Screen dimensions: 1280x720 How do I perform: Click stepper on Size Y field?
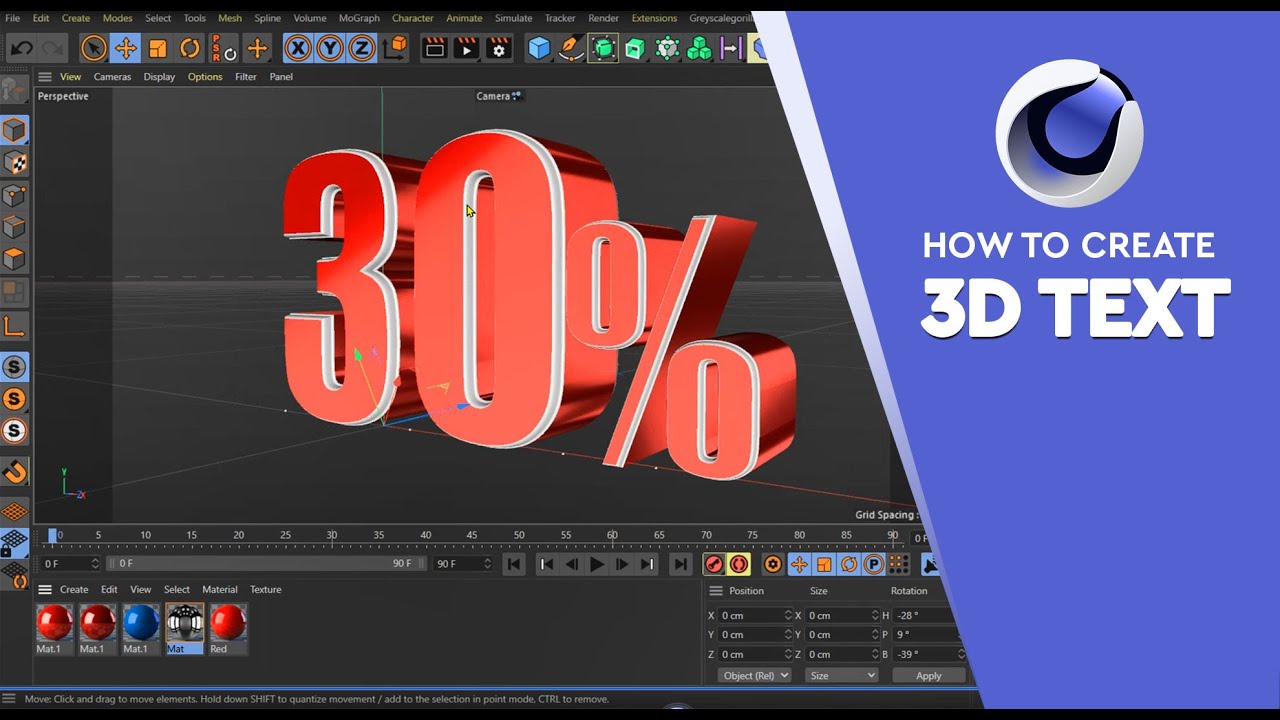click(875, 634)
